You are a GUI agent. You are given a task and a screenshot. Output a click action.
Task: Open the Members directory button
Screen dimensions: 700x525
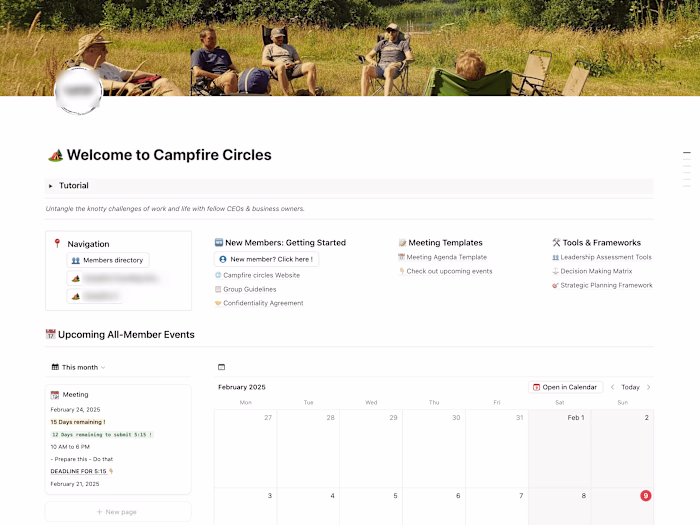(x=108, y=260)
